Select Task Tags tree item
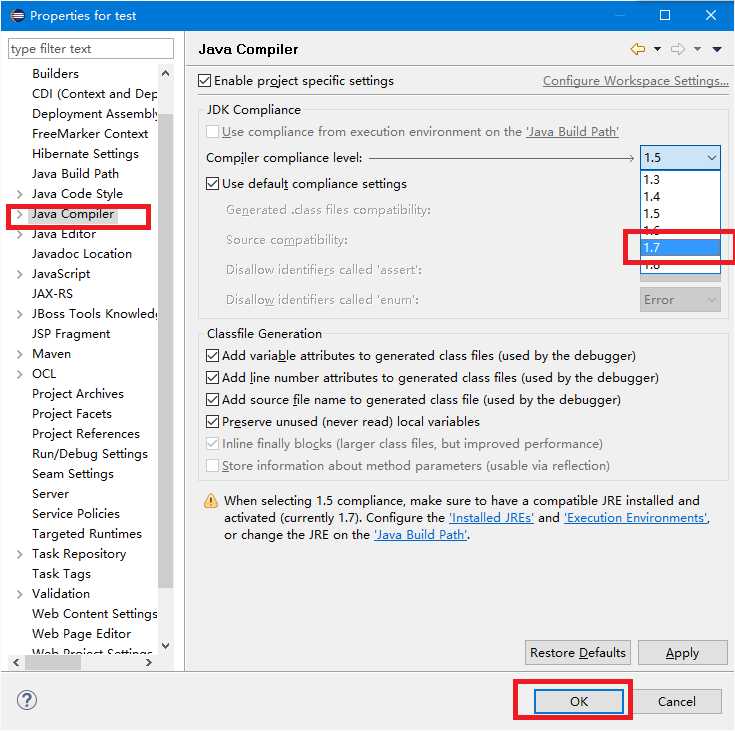This screenshot has width=735, height=731. pyautogui.click(x=61, y=574)
